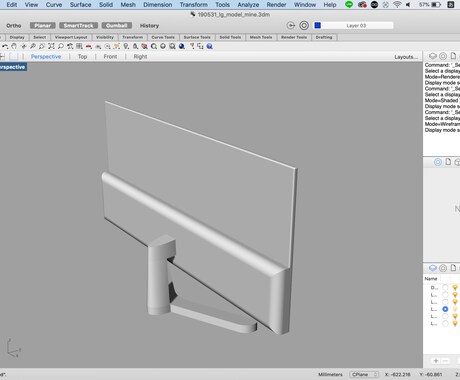The image size is (460, 380).
Task: Switch to the Curve Tools tab
Action: (x=163, y=37)
